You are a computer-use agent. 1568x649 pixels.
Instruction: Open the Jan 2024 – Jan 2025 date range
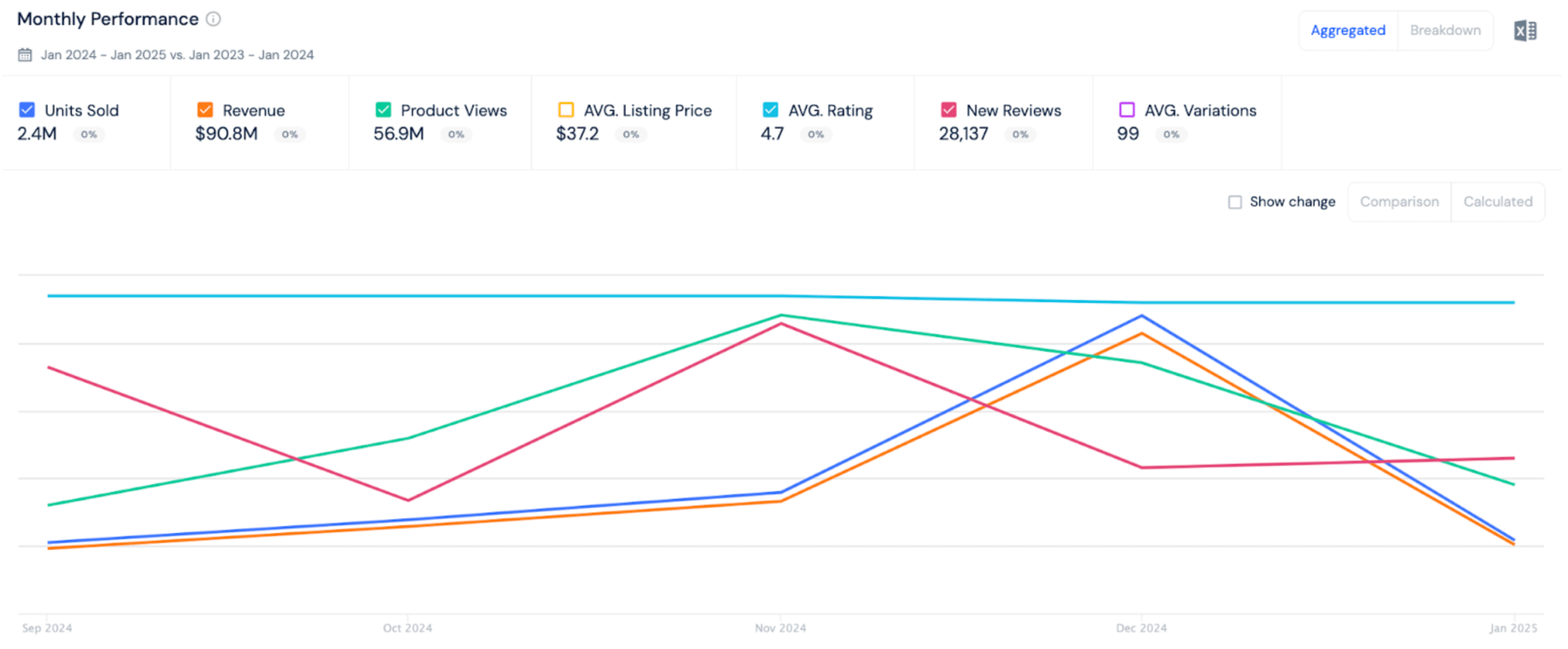[177, 55]
